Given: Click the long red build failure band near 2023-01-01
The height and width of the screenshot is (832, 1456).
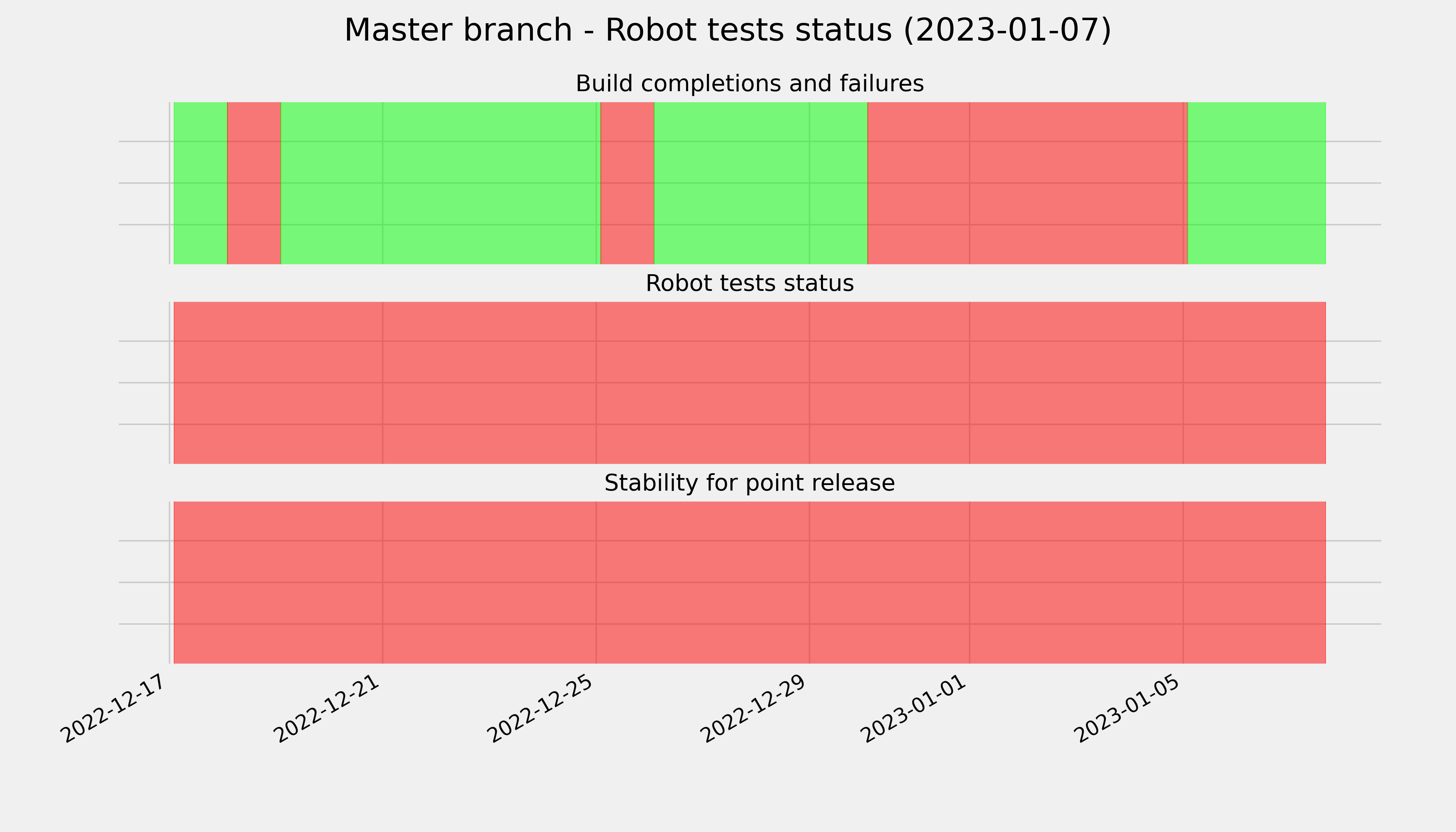Looking at the screenshot, I should 1028,183.
